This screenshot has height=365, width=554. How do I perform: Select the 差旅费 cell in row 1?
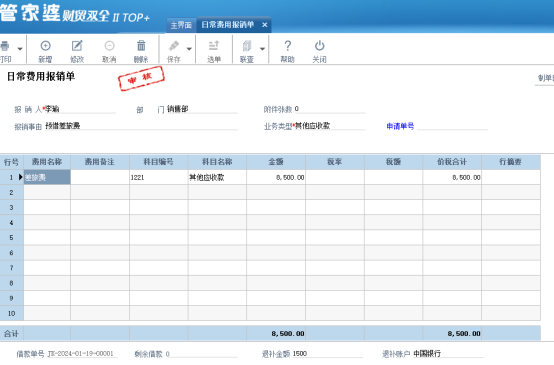(x=47, y=177)
